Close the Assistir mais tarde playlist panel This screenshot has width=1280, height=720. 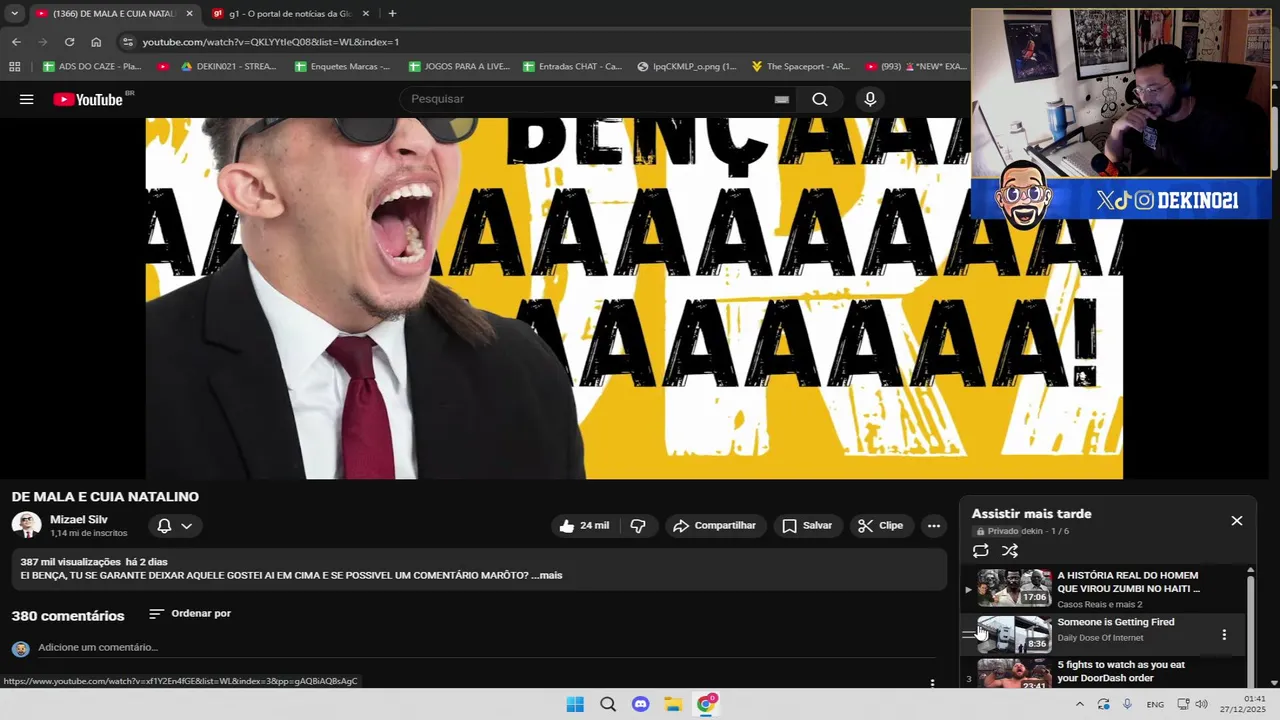click(1237, 521)
